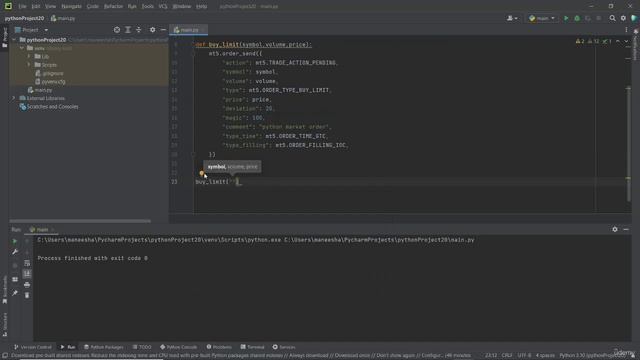Open the main run configuration dropdown
This screenshot has width=640, height=360.
coord(542,18)
